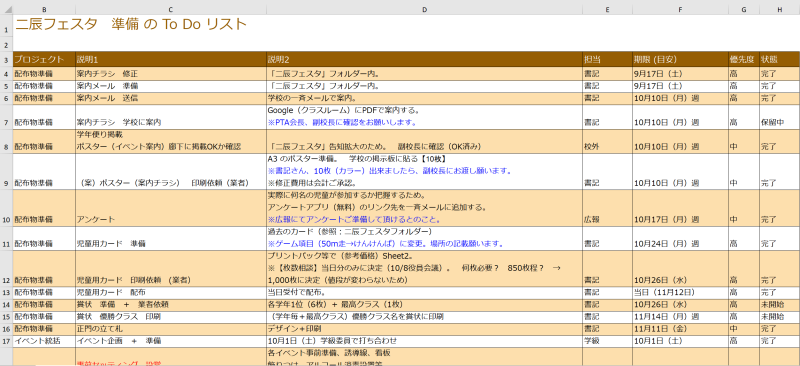
Task: Click the cell mentioning 'Google (クラスルーム) にPDFで案内'
Action: [x=424, y=116]
